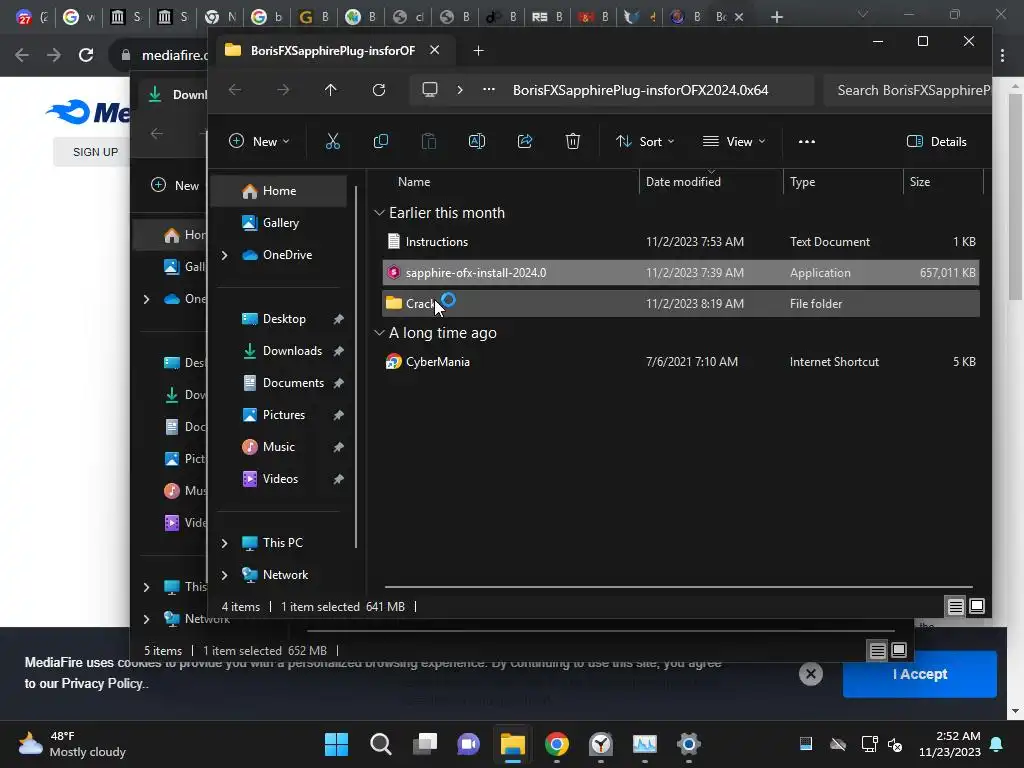1024x768 pixels.
Task: Open Google Chrome from taskbar
Action: click(556, 744)
